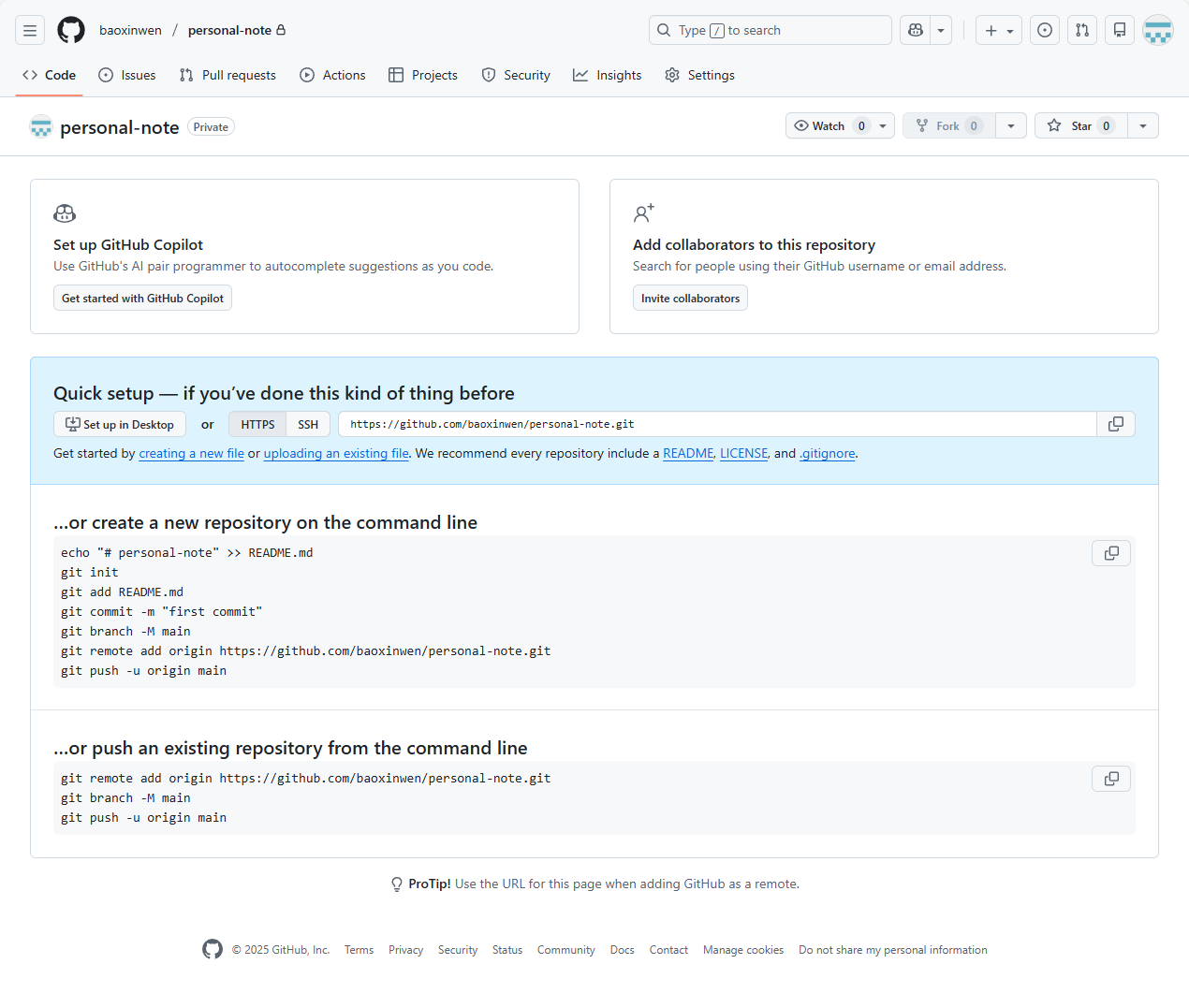Open the issues icon in header
The image size is (1189, 1008).
coord(1045,30)
